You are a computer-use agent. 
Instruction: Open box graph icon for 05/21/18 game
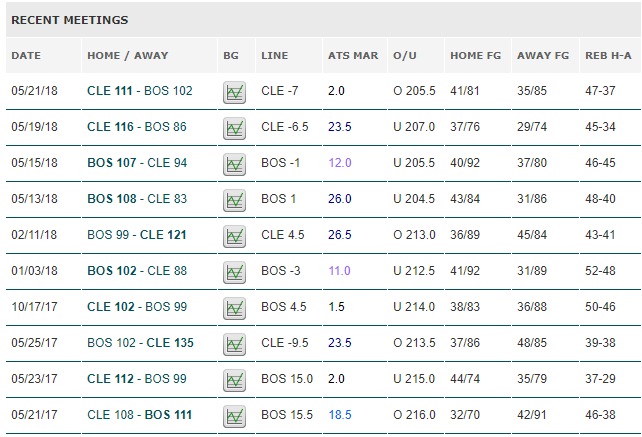coord(234,92)
